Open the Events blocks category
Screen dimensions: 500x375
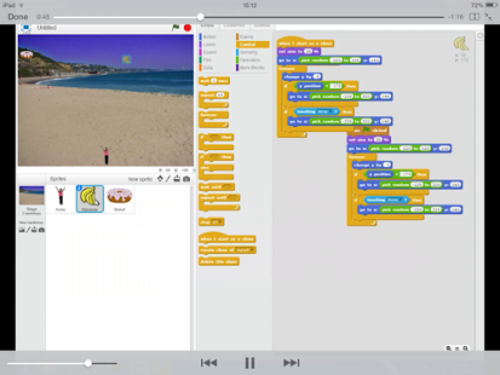246,37
